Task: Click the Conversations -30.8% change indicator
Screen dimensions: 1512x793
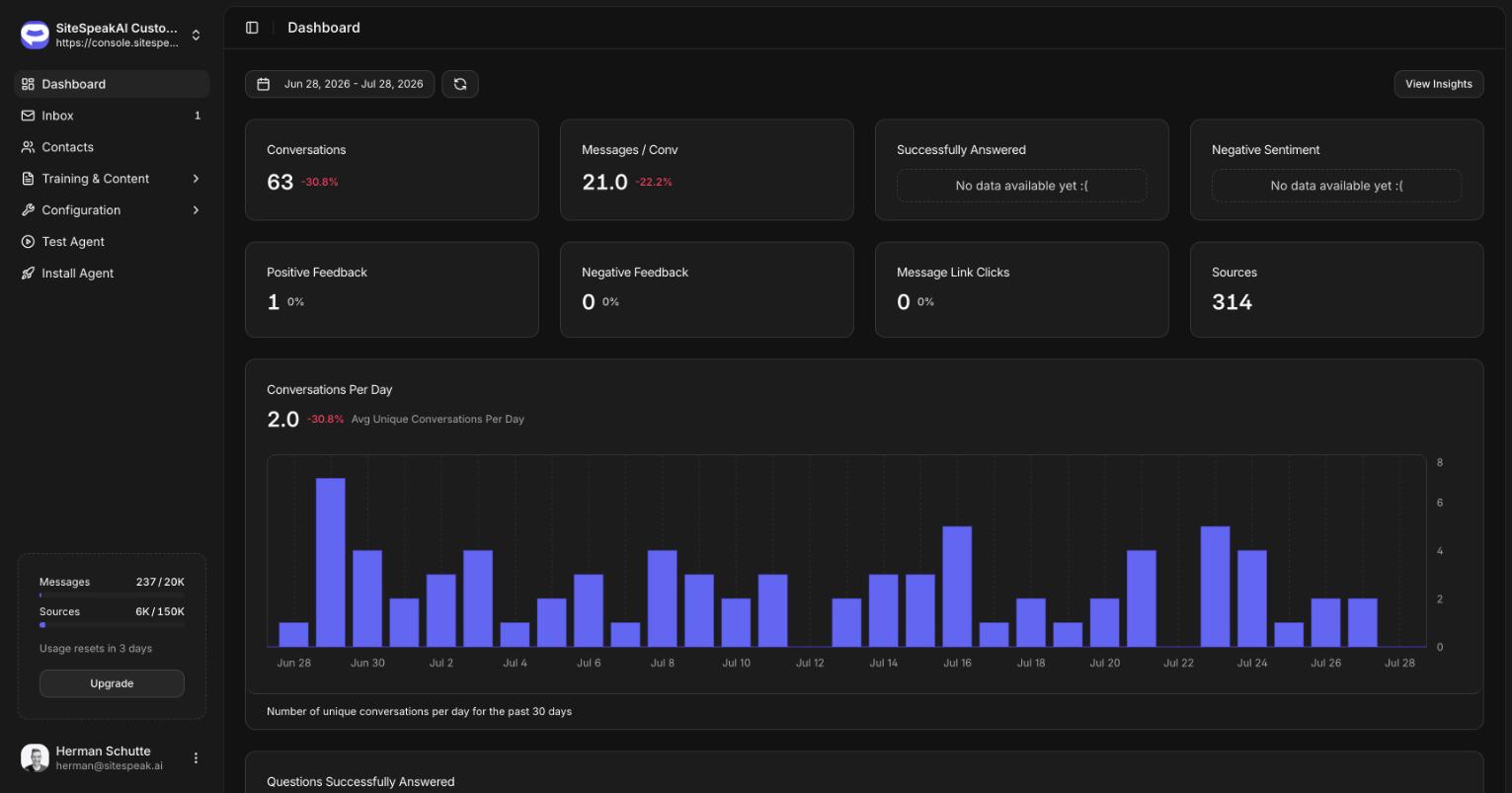Action: 320,183
